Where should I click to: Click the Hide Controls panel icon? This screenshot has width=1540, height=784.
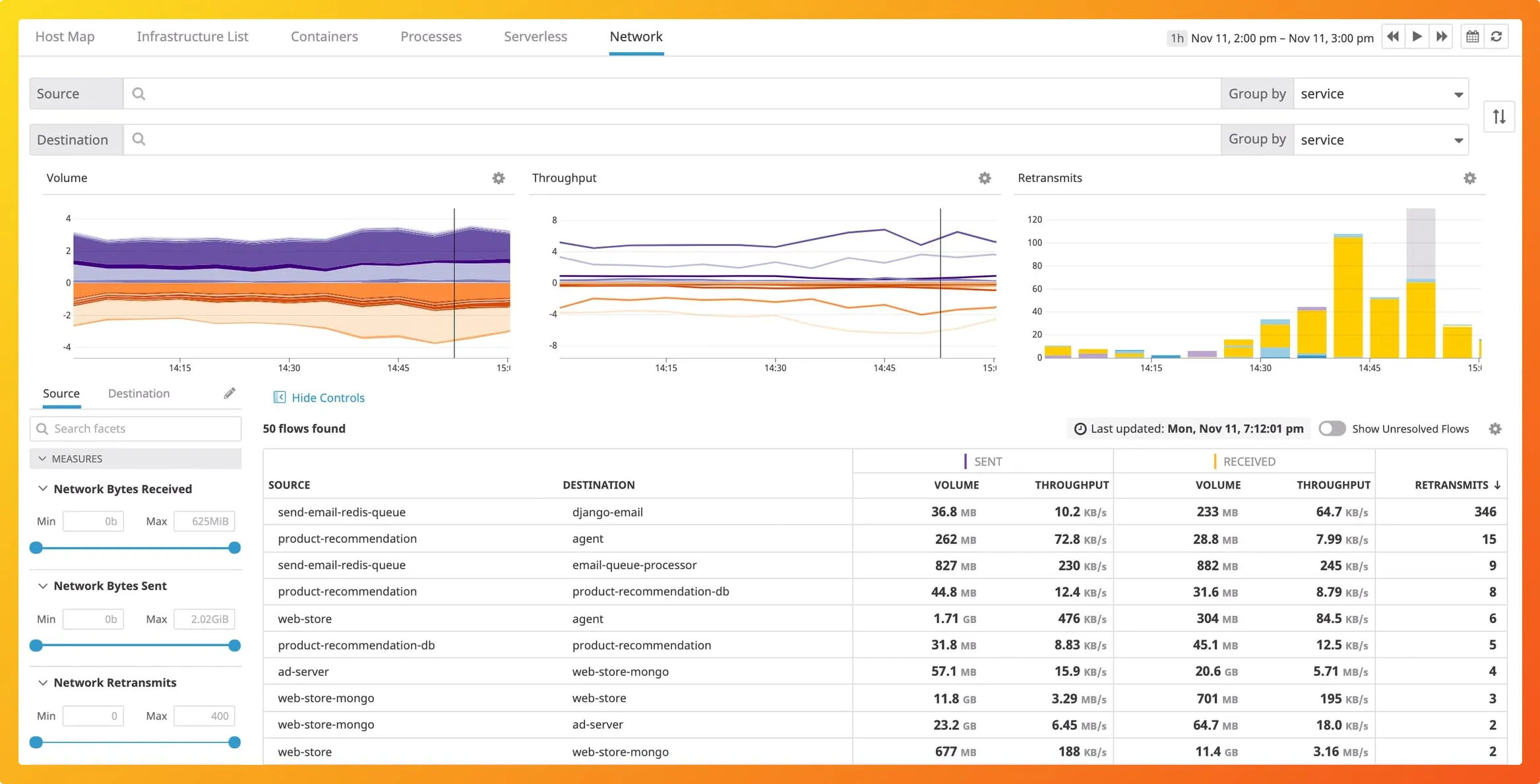point(280,398)
